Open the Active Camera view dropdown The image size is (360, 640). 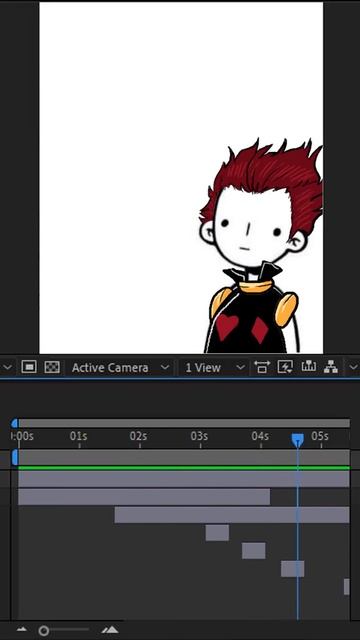pyautogui.click(x=120, y=367)
